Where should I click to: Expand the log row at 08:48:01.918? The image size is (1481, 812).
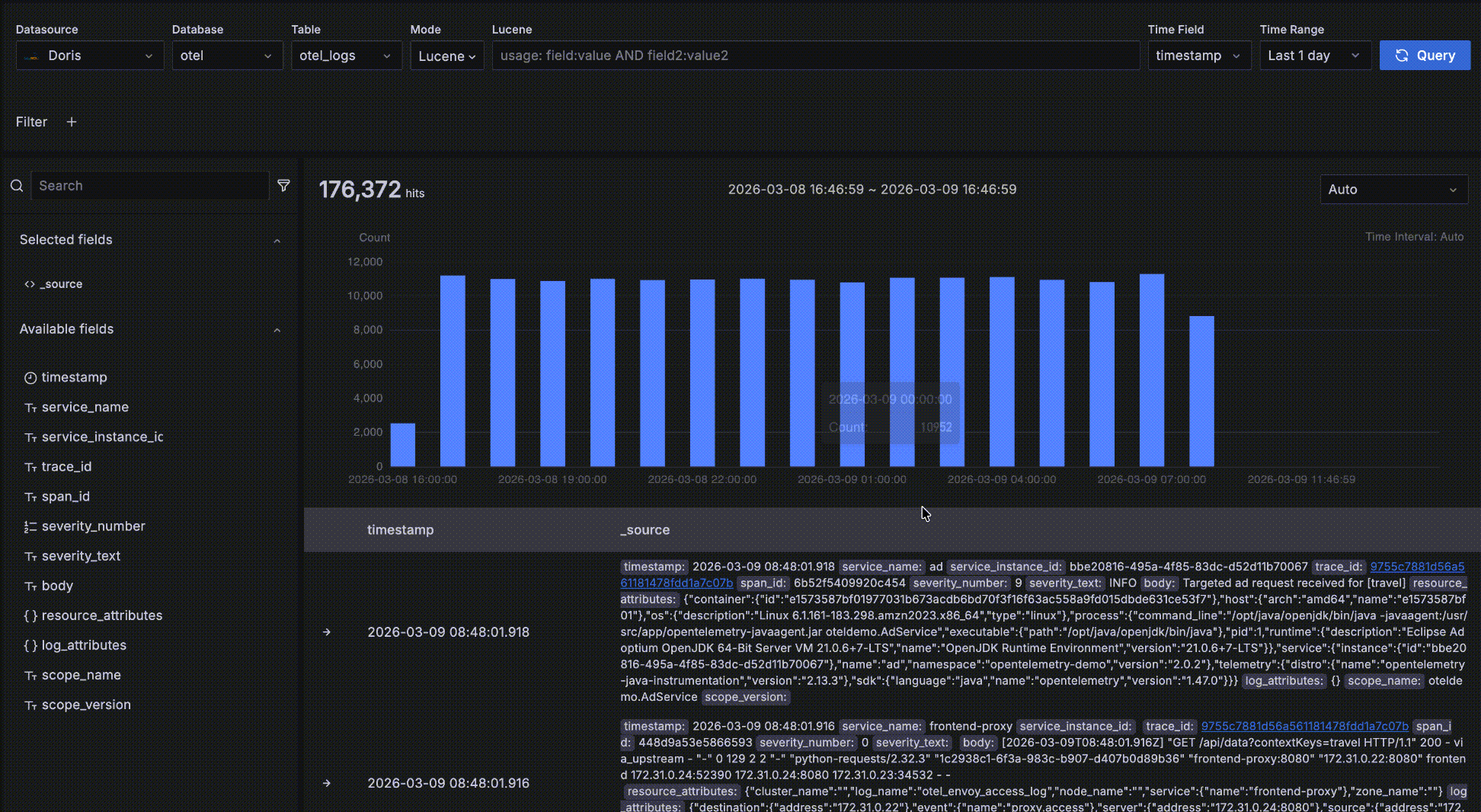[x=327, y=632]
